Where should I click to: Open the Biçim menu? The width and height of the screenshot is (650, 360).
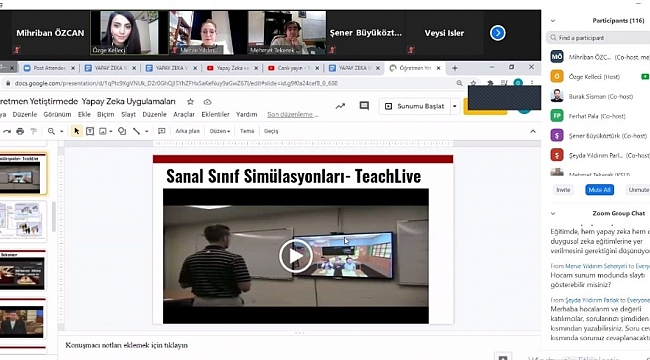coord(105,114)
